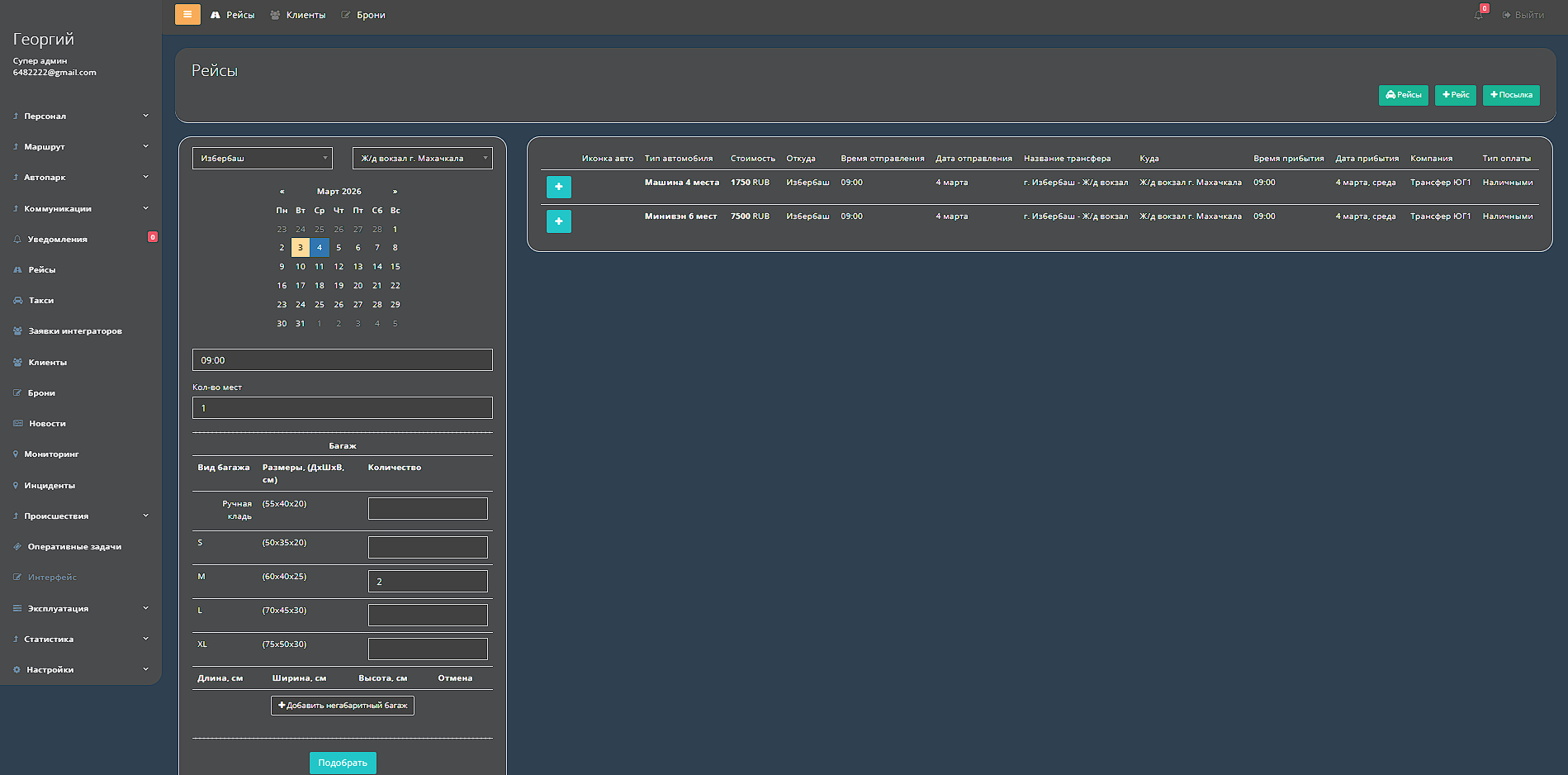The width and height of the screenshot is (1568, 775).
Task: Click the orange hamburger menu toggle
Action: [187, 14]
